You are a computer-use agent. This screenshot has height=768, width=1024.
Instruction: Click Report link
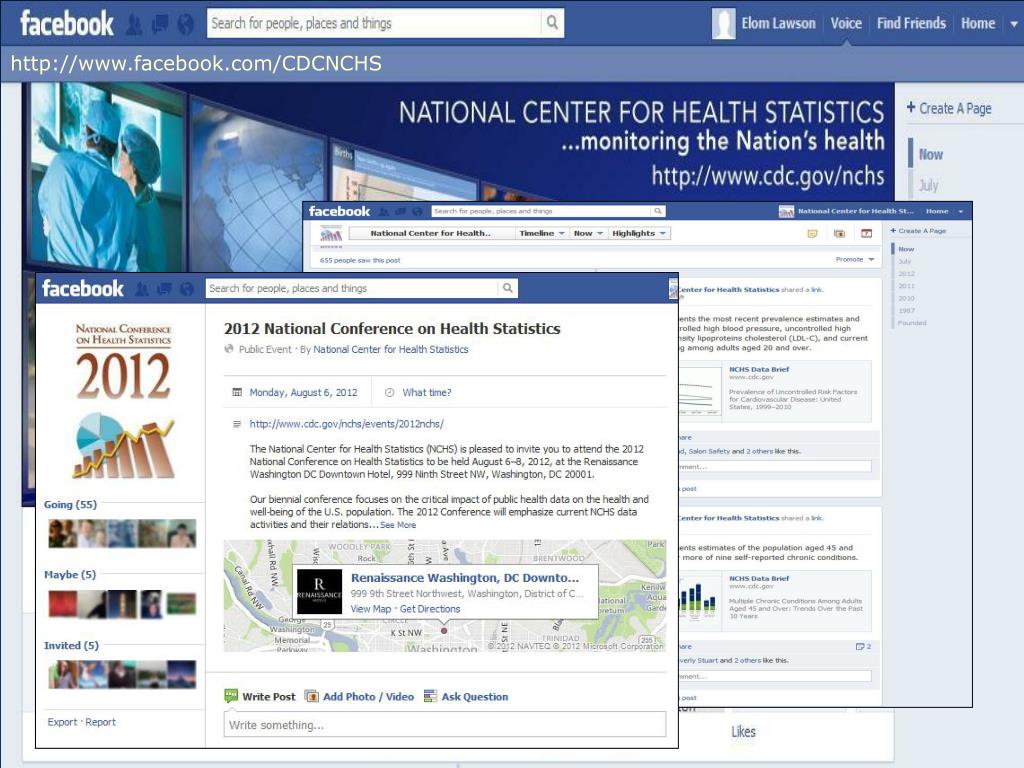click(101, 722)
